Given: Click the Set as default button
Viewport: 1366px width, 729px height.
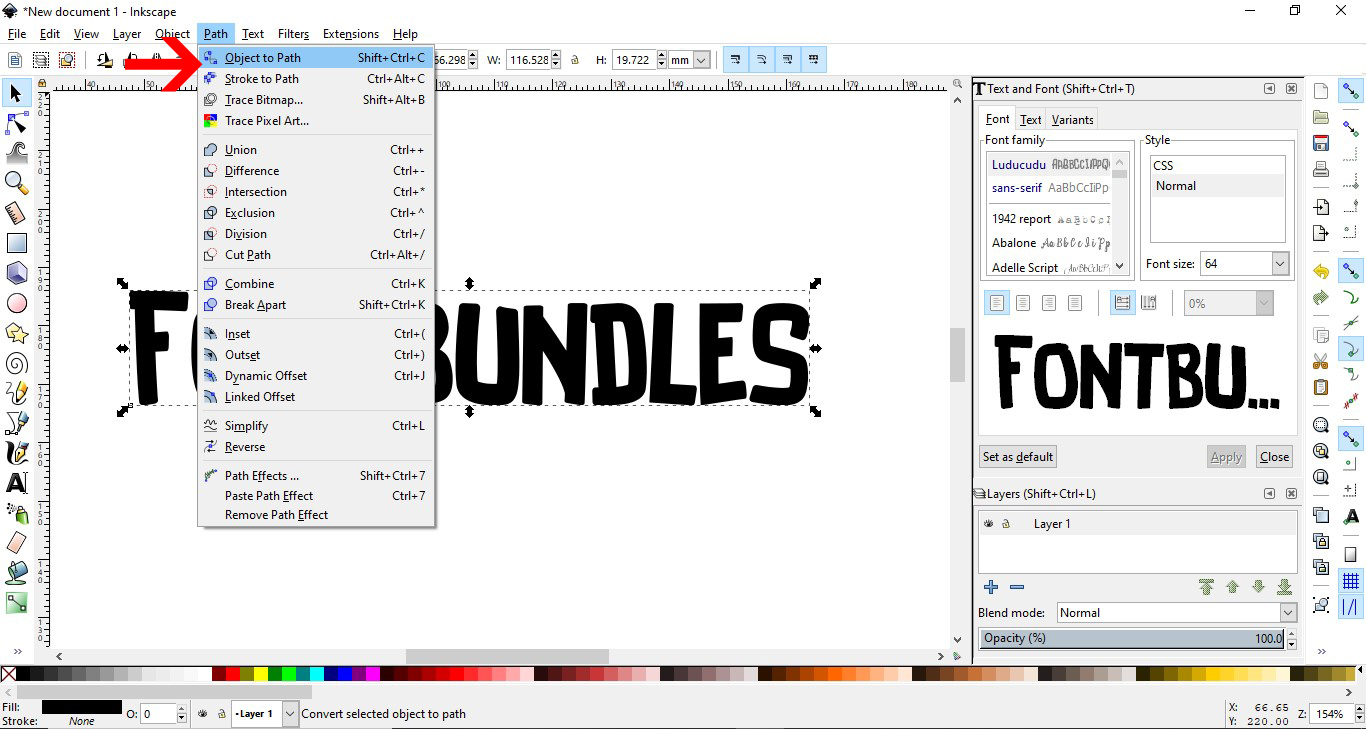Looking at the screenshot, I should click(x=1018, y=457).
